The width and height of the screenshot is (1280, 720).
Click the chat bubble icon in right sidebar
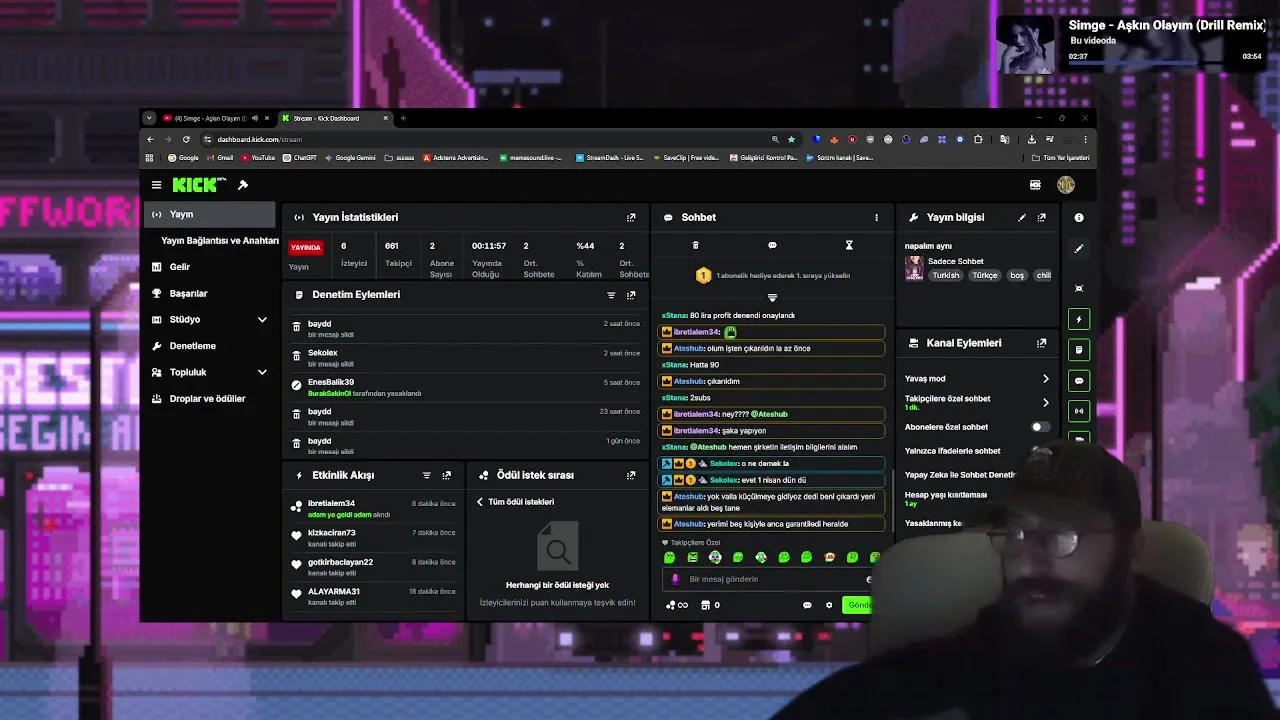(x=1079, y=380)
